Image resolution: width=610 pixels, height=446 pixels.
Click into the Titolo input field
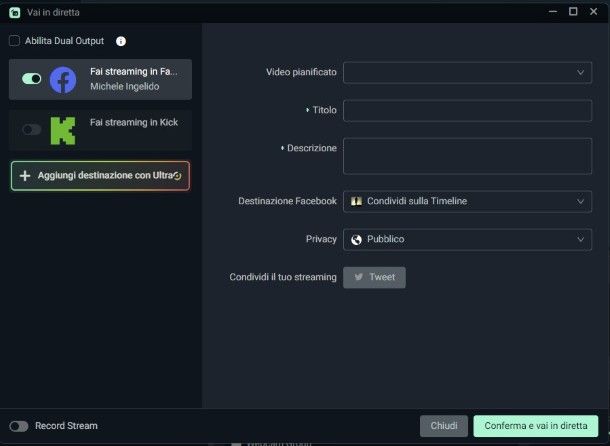(x=467, y=111)
